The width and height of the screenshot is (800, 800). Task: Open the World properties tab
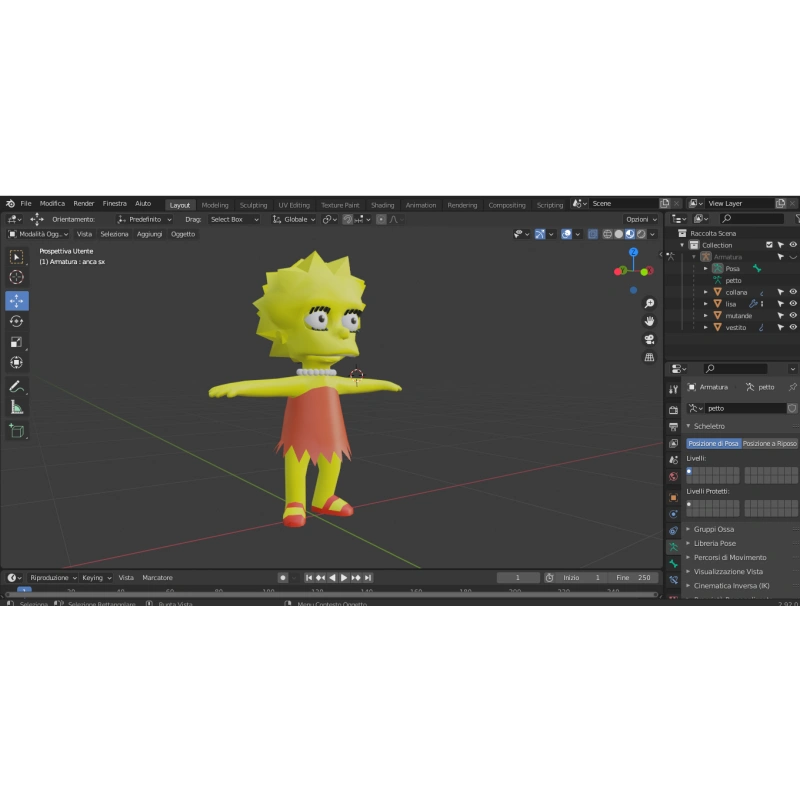click(673, 477)
